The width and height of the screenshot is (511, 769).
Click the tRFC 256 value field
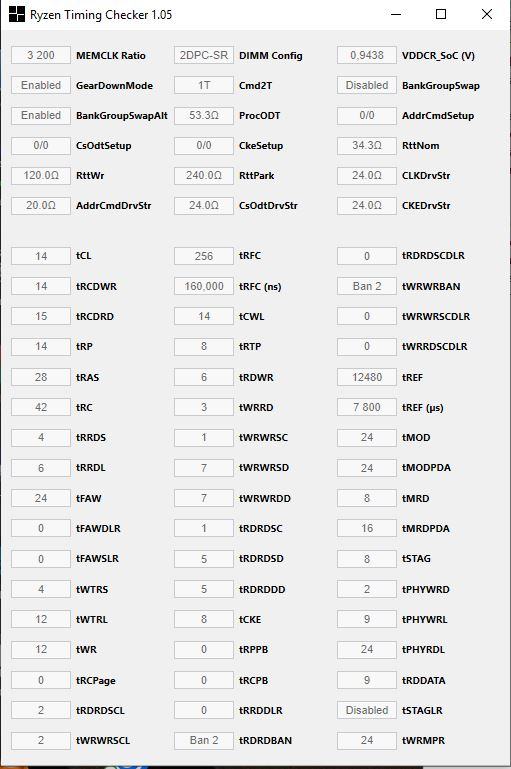[204, 256]
